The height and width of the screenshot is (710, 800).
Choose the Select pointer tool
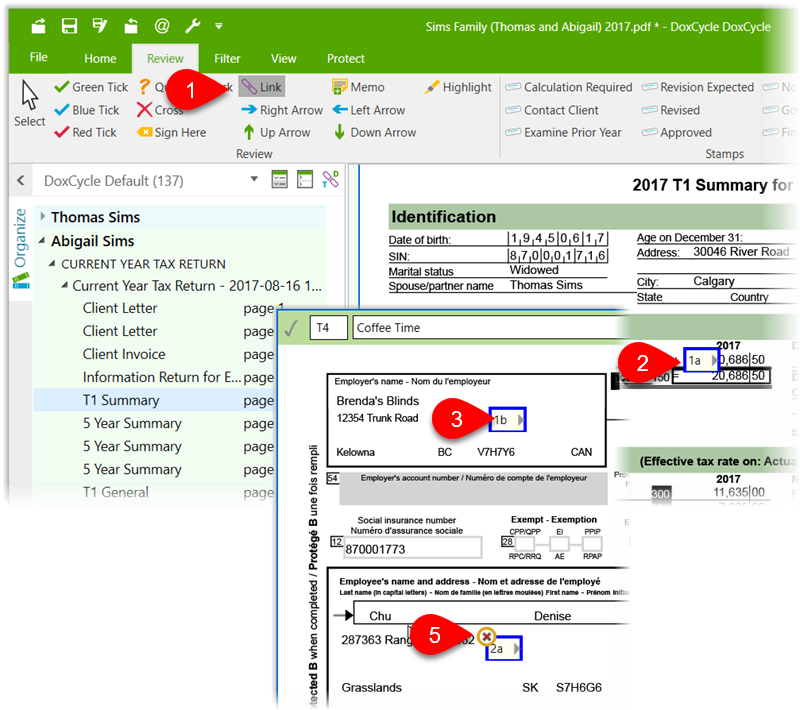point(30,103)
